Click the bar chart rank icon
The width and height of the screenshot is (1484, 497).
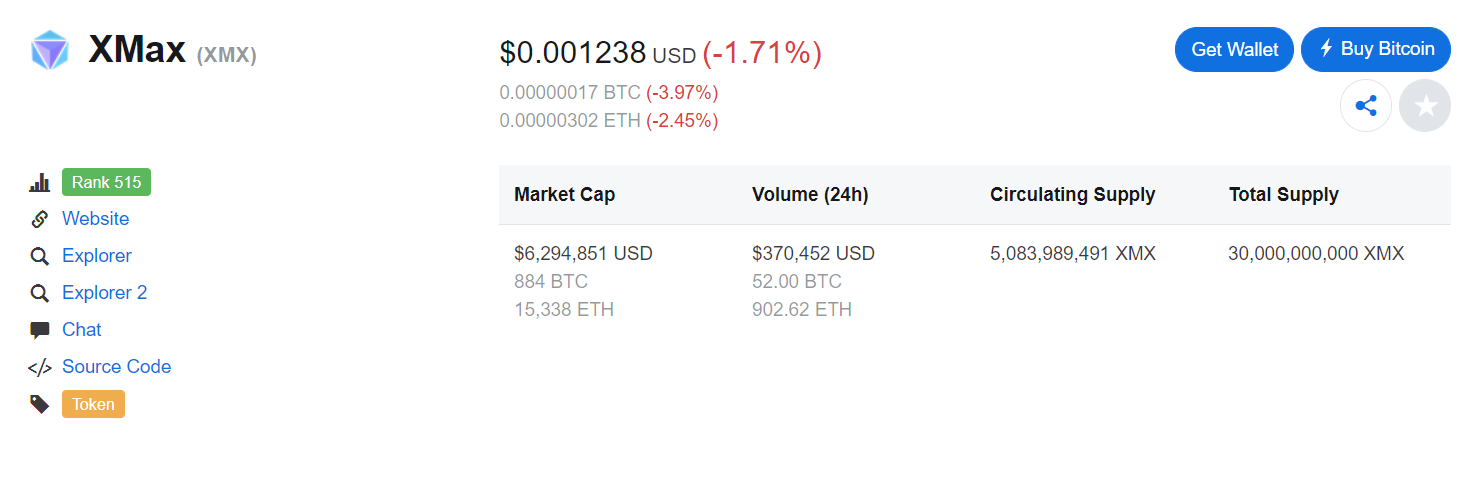(39, 182)
